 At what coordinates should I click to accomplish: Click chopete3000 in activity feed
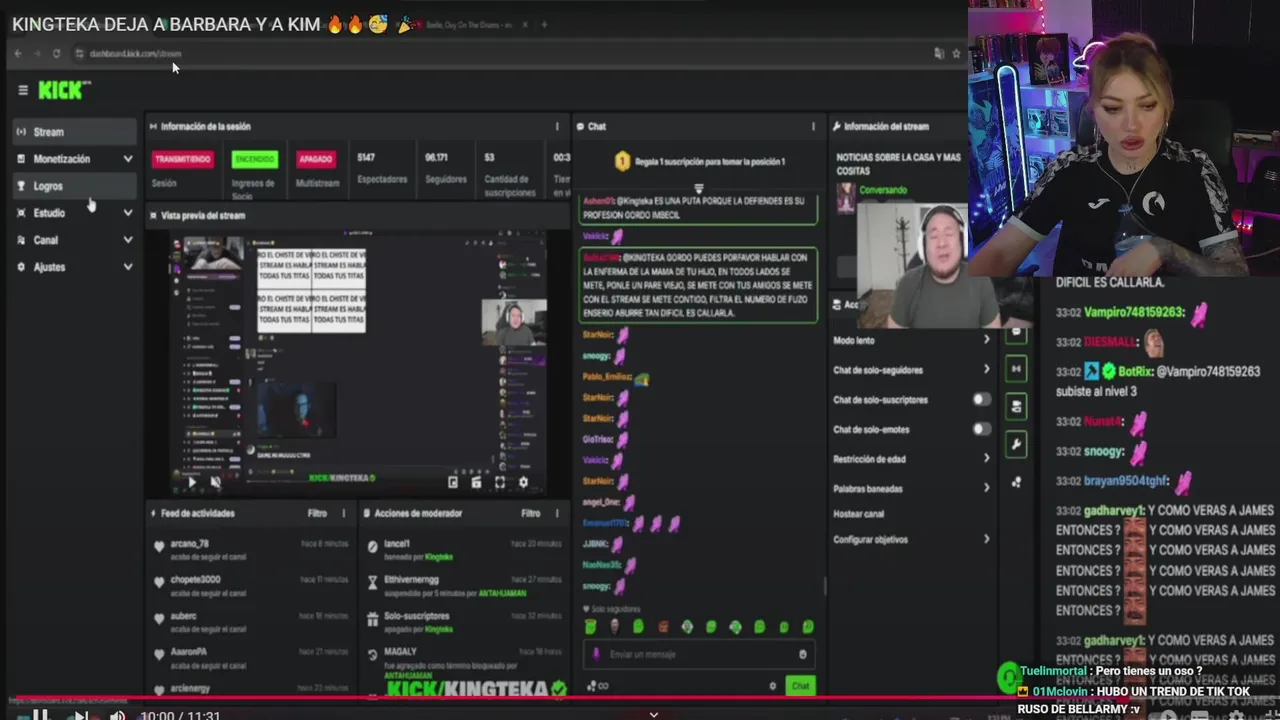pyautogui.click(x=195, y=580)
